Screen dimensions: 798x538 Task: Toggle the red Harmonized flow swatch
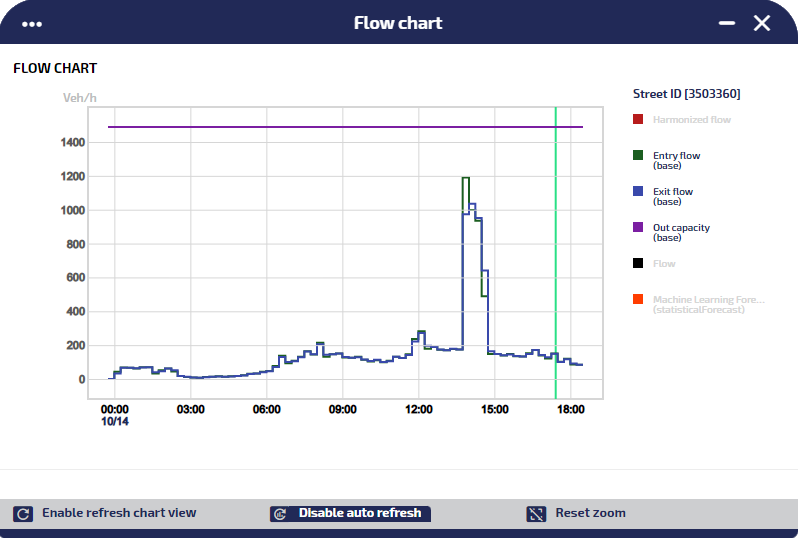[638, 119]
